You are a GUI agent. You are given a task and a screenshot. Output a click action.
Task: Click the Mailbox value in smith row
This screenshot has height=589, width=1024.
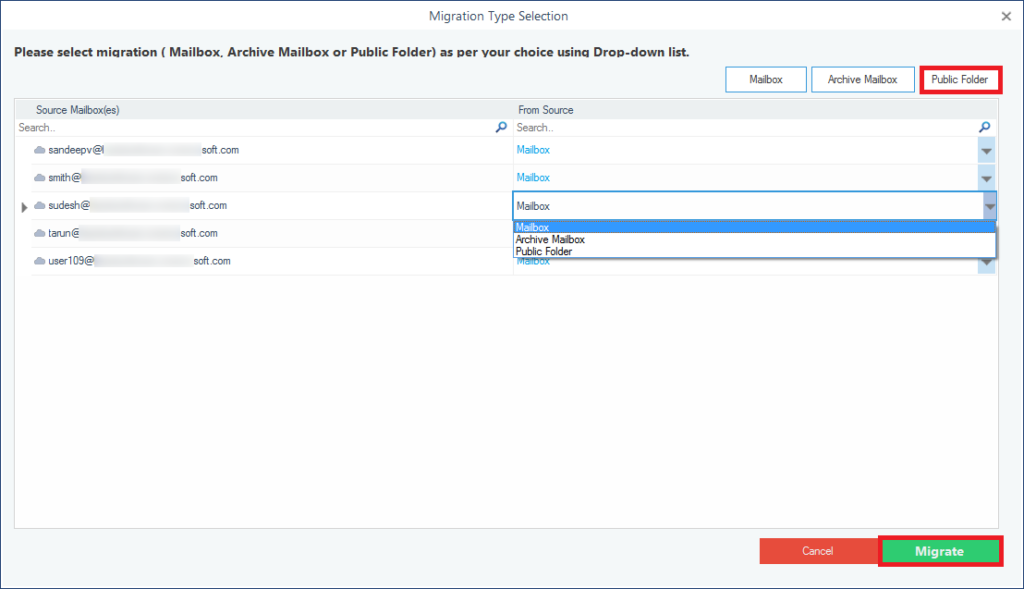pos(533,178)
